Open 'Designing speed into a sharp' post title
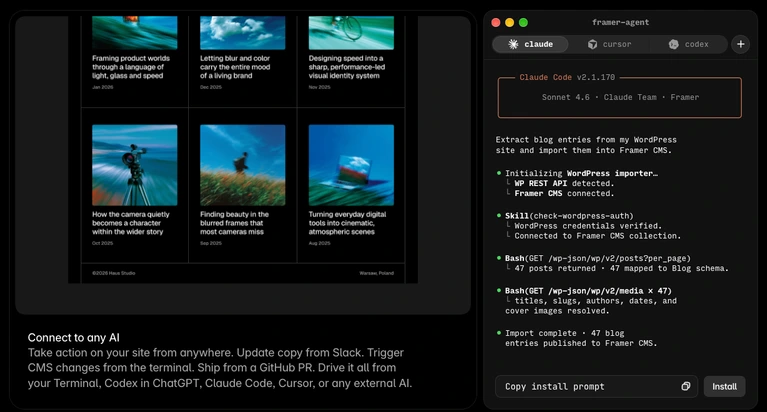767x412 pixels. 347,67
